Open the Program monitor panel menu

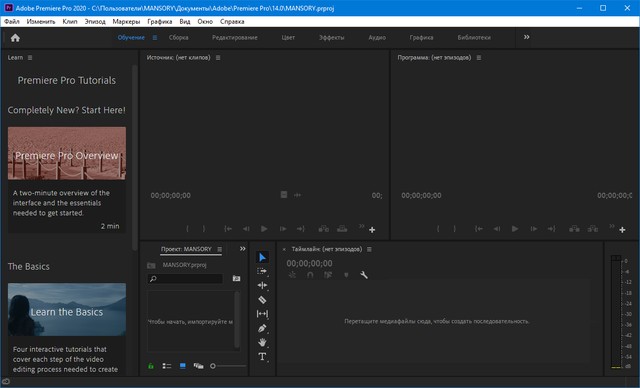479,58
